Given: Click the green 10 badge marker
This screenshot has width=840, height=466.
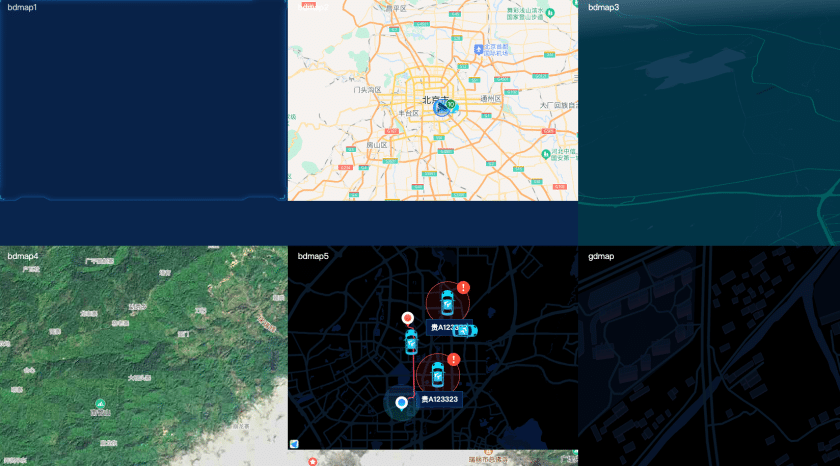Looking at the screenshot, I should click(x=451, y=104).
